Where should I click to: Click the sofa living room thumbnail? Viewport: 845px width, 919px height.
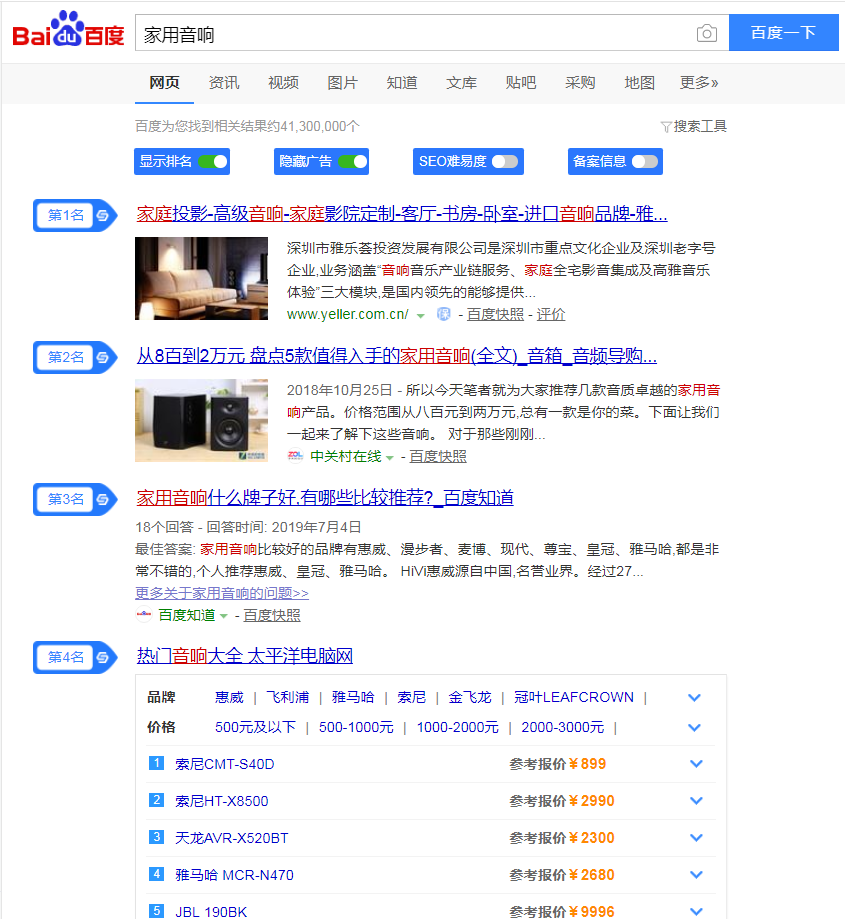point(202,278)
